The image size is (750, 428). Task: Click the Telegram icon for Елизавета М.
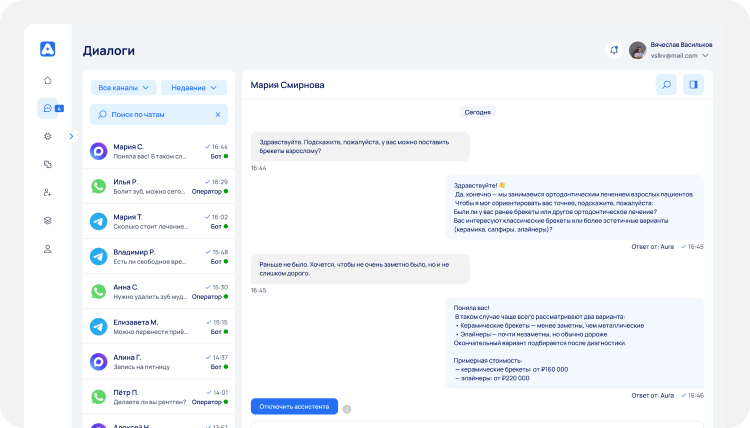99,327
